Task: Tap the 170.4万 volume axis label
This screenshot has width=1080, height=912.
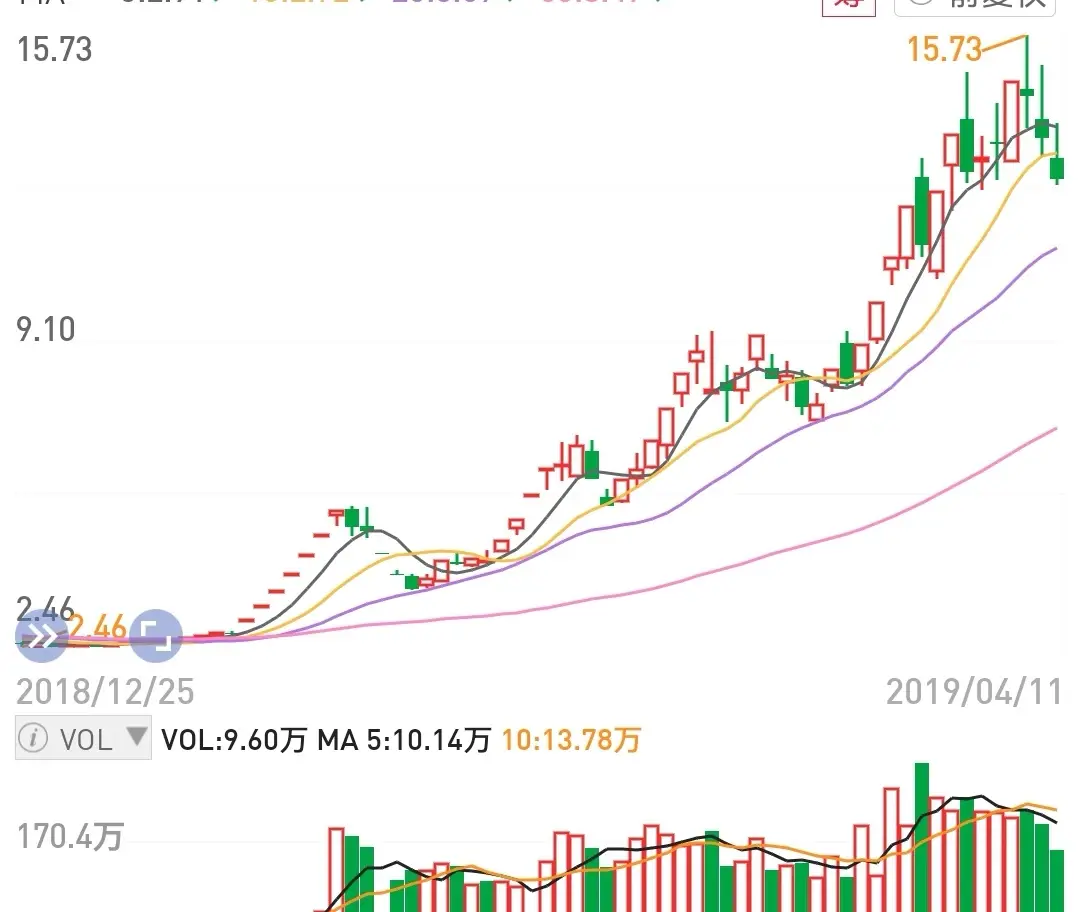Action: (70, 836)
